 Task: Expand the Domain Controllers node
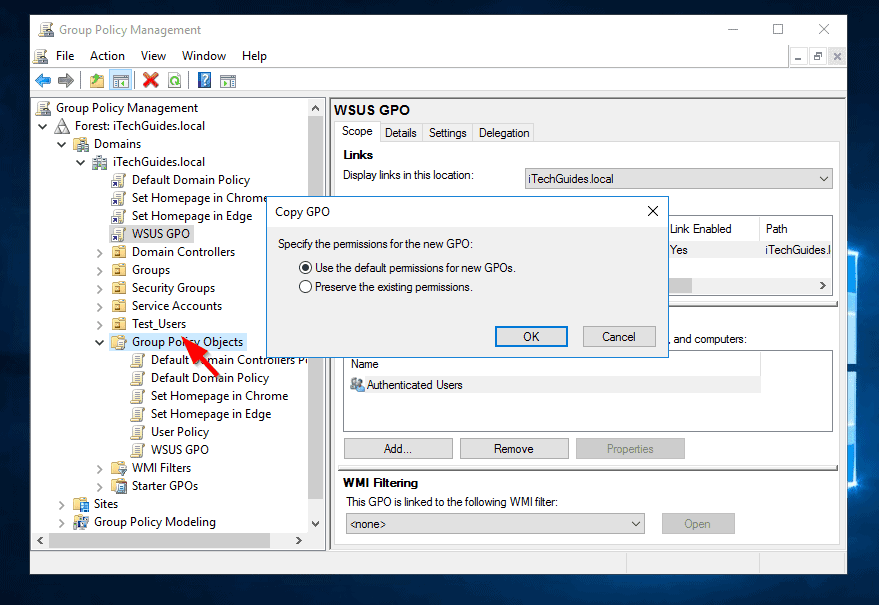[x=100, y=252]
